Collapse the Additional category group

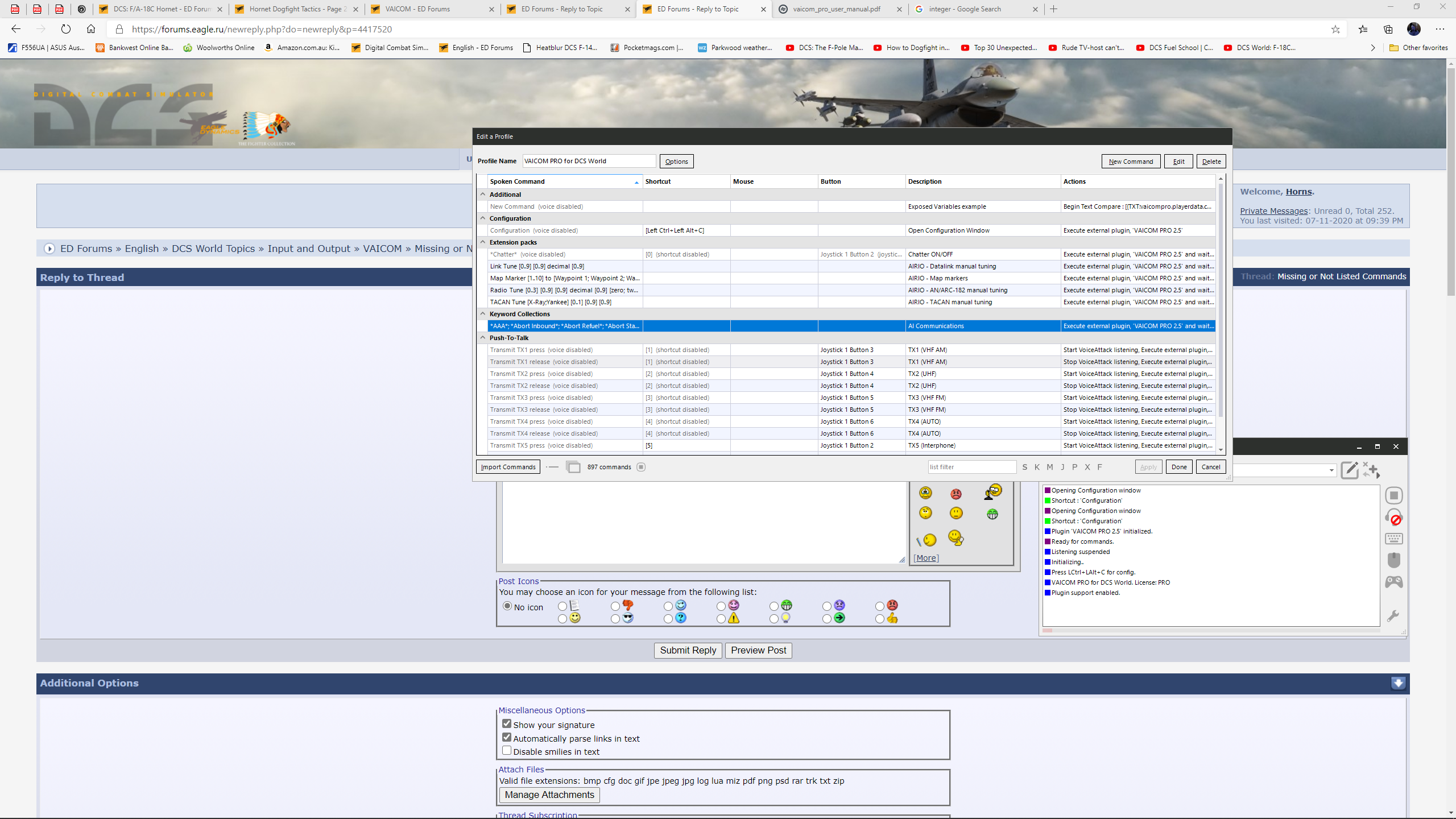483,195
